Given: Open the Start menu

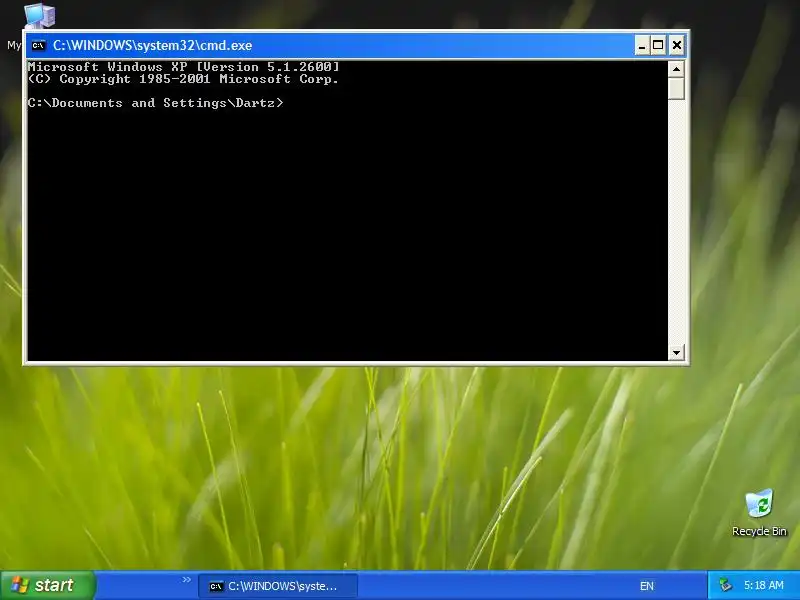Looking at the screenshot, I should (x=47, y=585).
